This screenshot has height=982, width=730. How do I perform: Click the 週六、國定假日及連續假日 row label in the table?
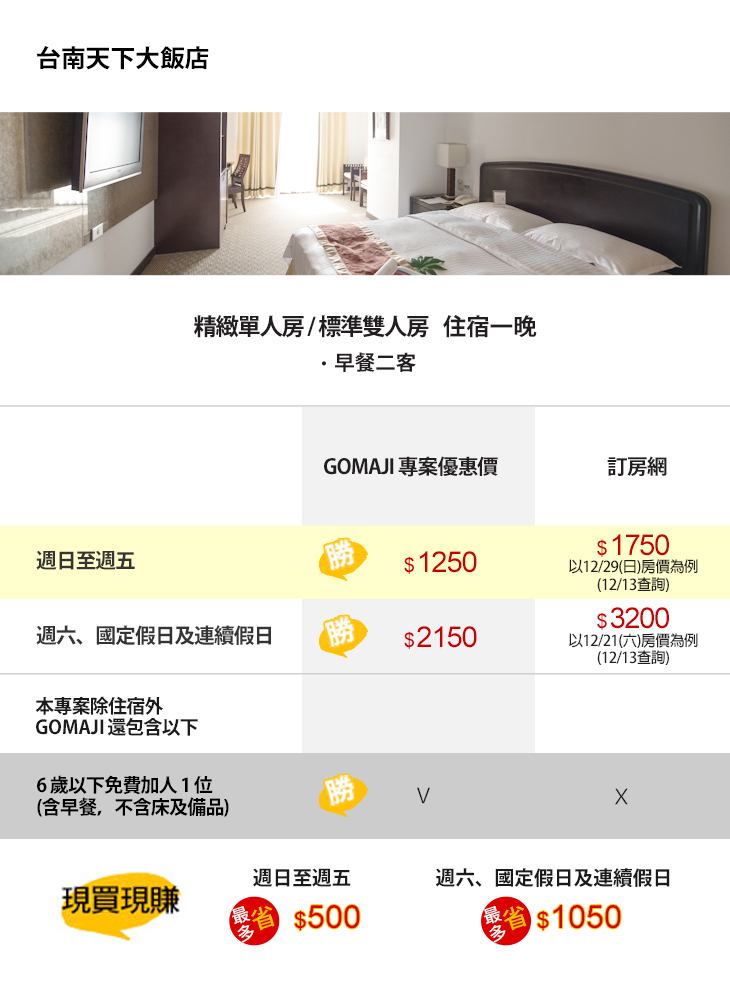tap(154, 636)
